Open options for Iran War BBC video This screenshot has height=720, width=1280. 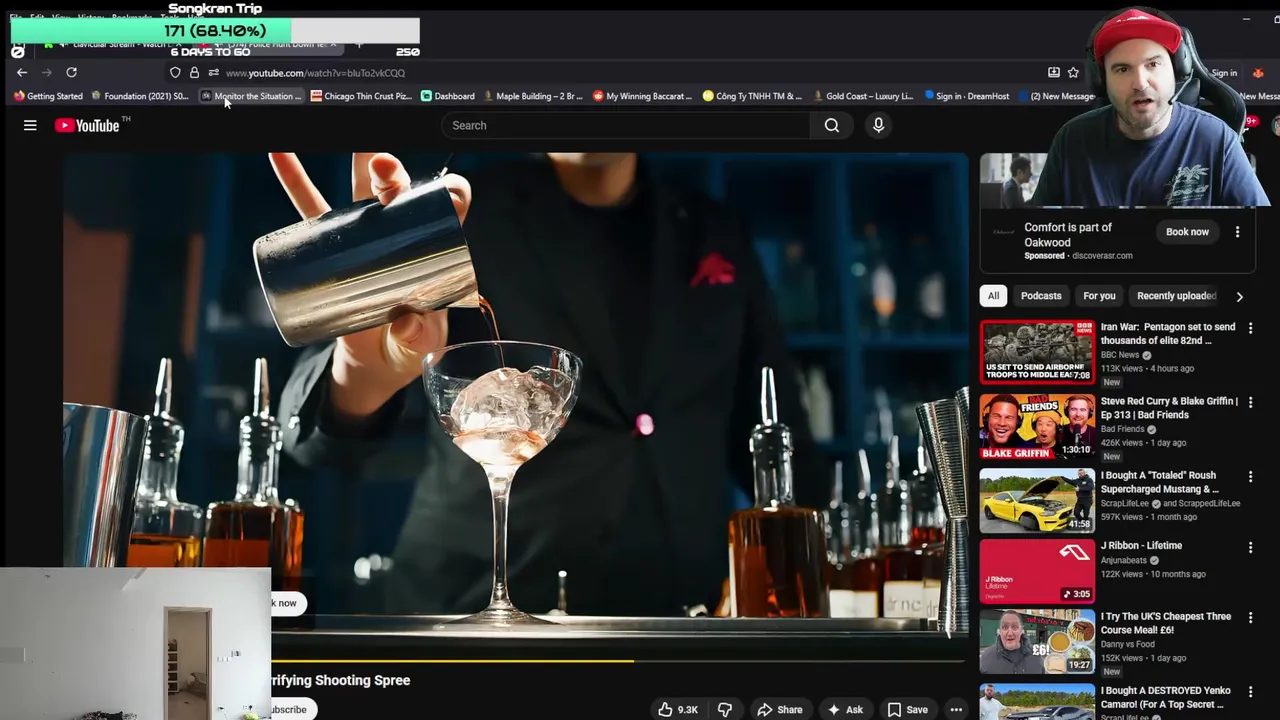[x=1250, y=328]
